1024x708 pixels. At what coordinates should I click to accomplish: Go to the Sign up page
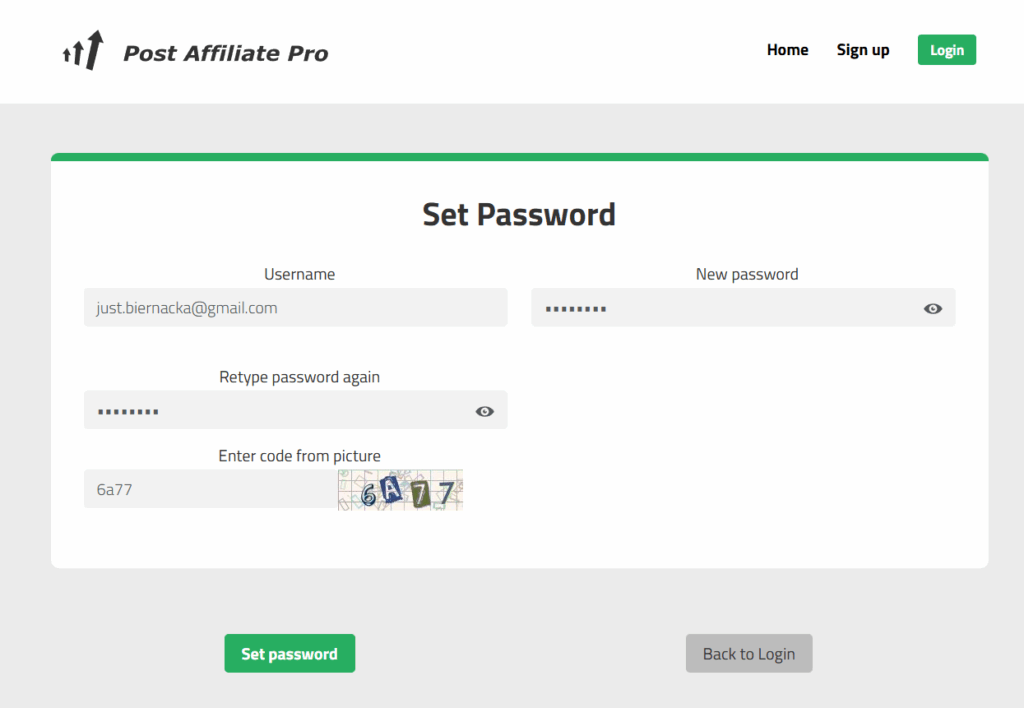coord(863,50)
